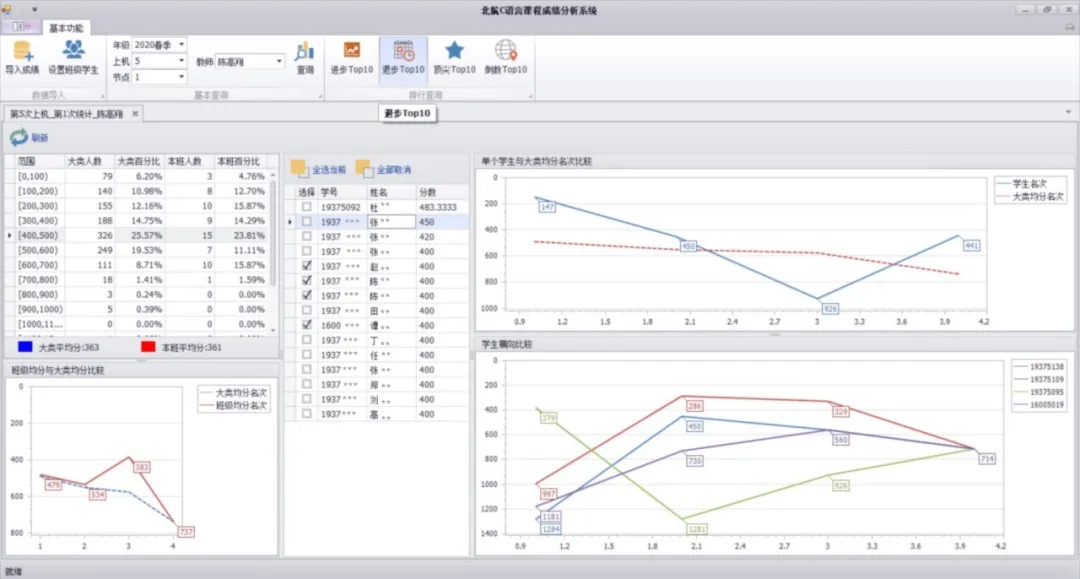Open the 顶尖Top10 star icon
Image resolution: width=1080 pixels, height=579 pixels.
[x=454, y=56]
